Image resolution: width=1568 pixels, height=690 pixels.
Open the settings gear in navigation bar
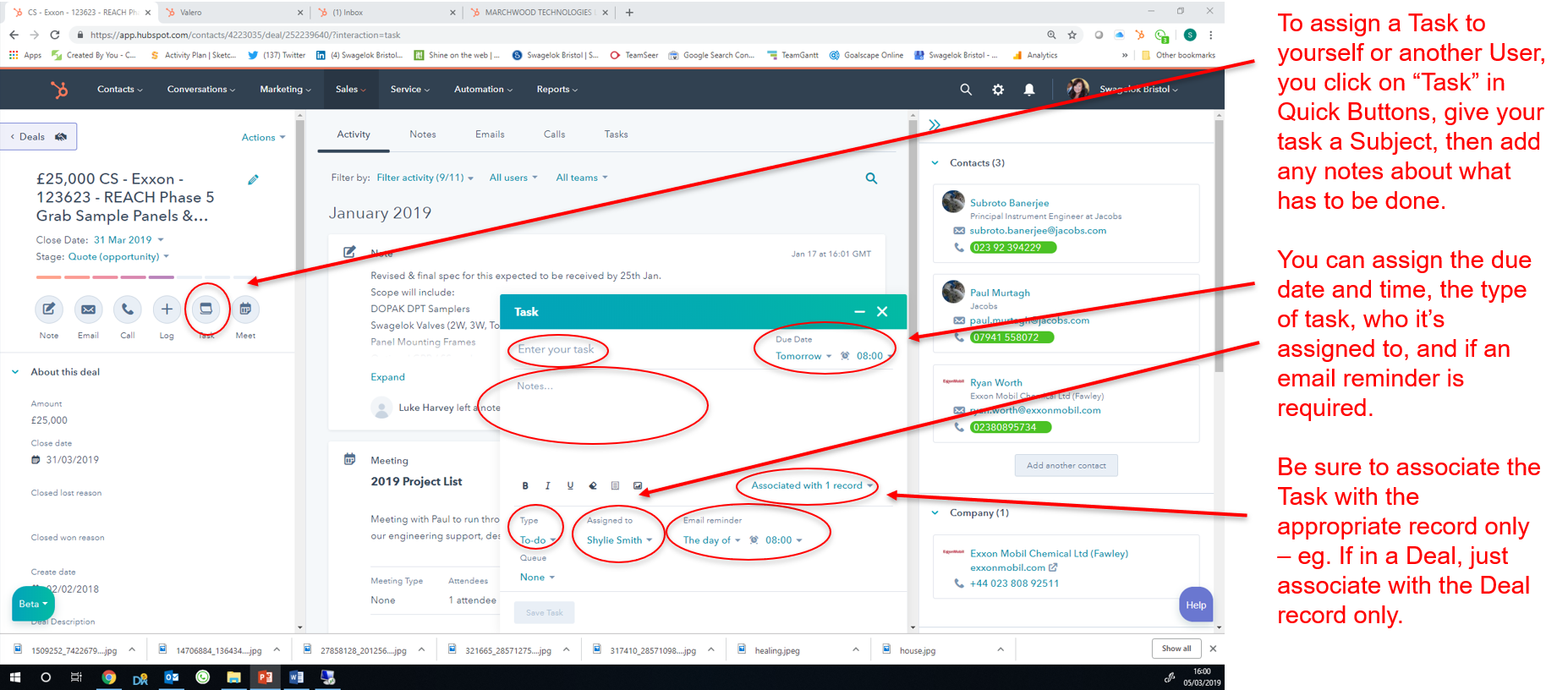[x=998, y=90]
